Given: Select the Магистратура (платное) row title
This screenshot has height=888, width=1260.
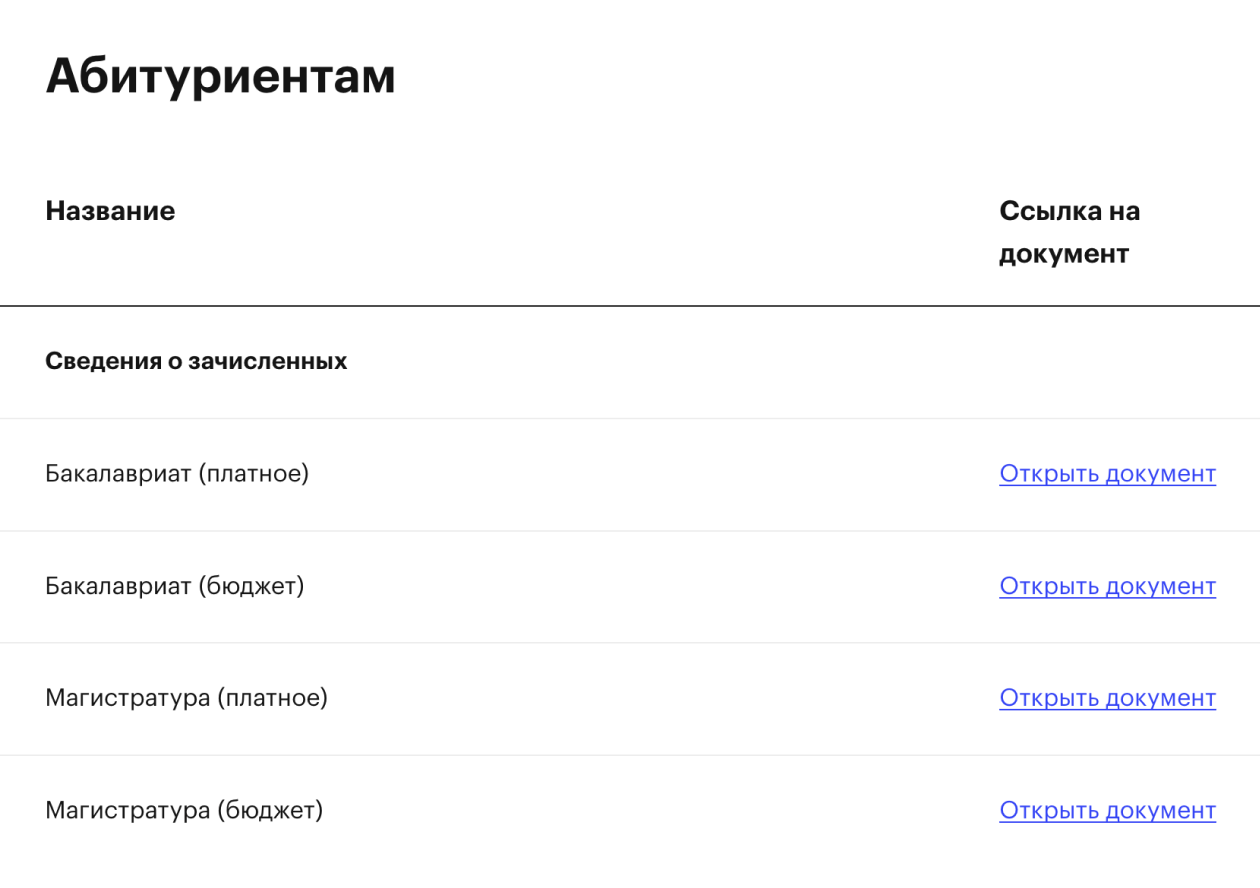Looking at the screenshot, I should [x=186, y=698].
